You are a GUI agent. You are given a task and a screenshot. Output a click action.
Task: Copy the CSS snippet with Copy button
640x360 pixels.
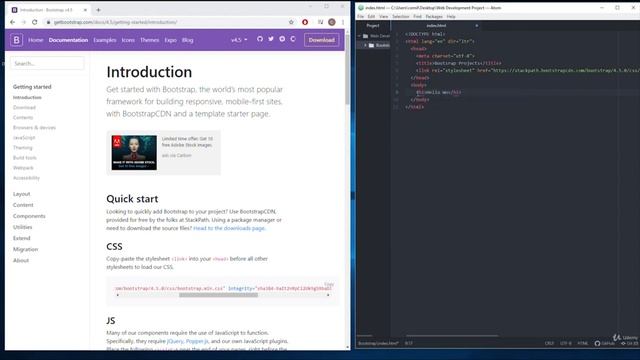[329, 284]
